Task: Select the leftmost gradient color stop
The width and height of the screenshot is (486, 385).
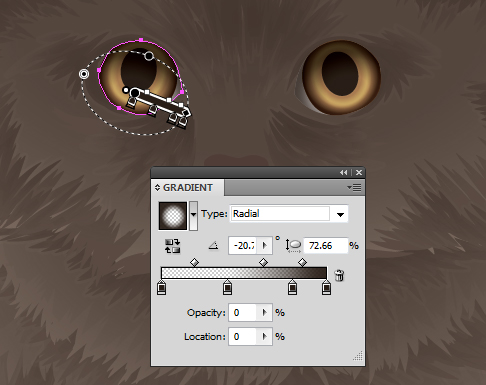Action: tap(161, 288)
